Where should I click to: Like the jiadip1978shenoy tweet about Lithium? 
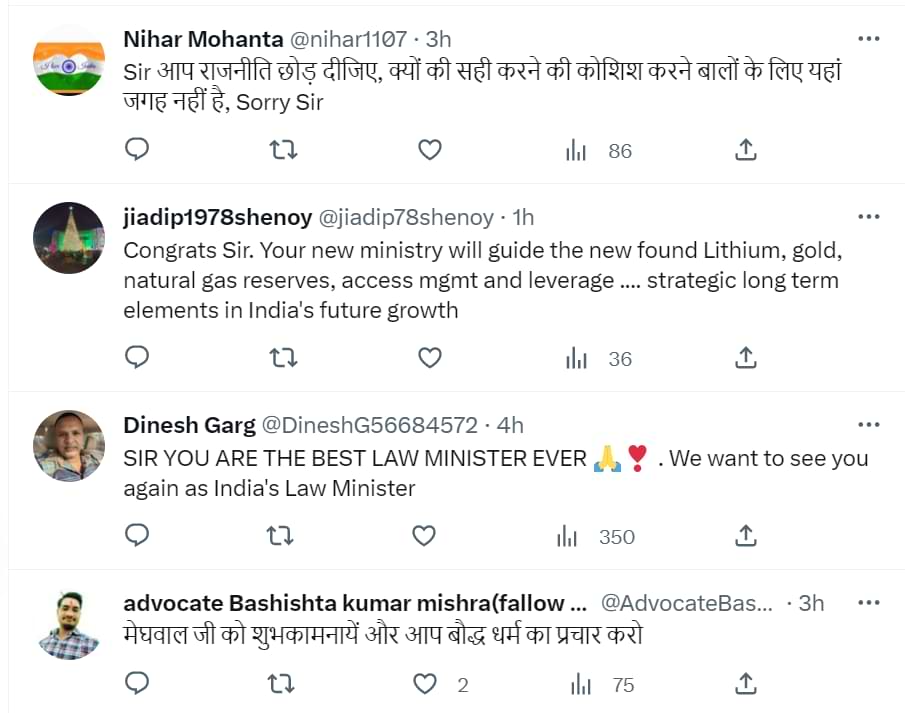click(429, 357)
